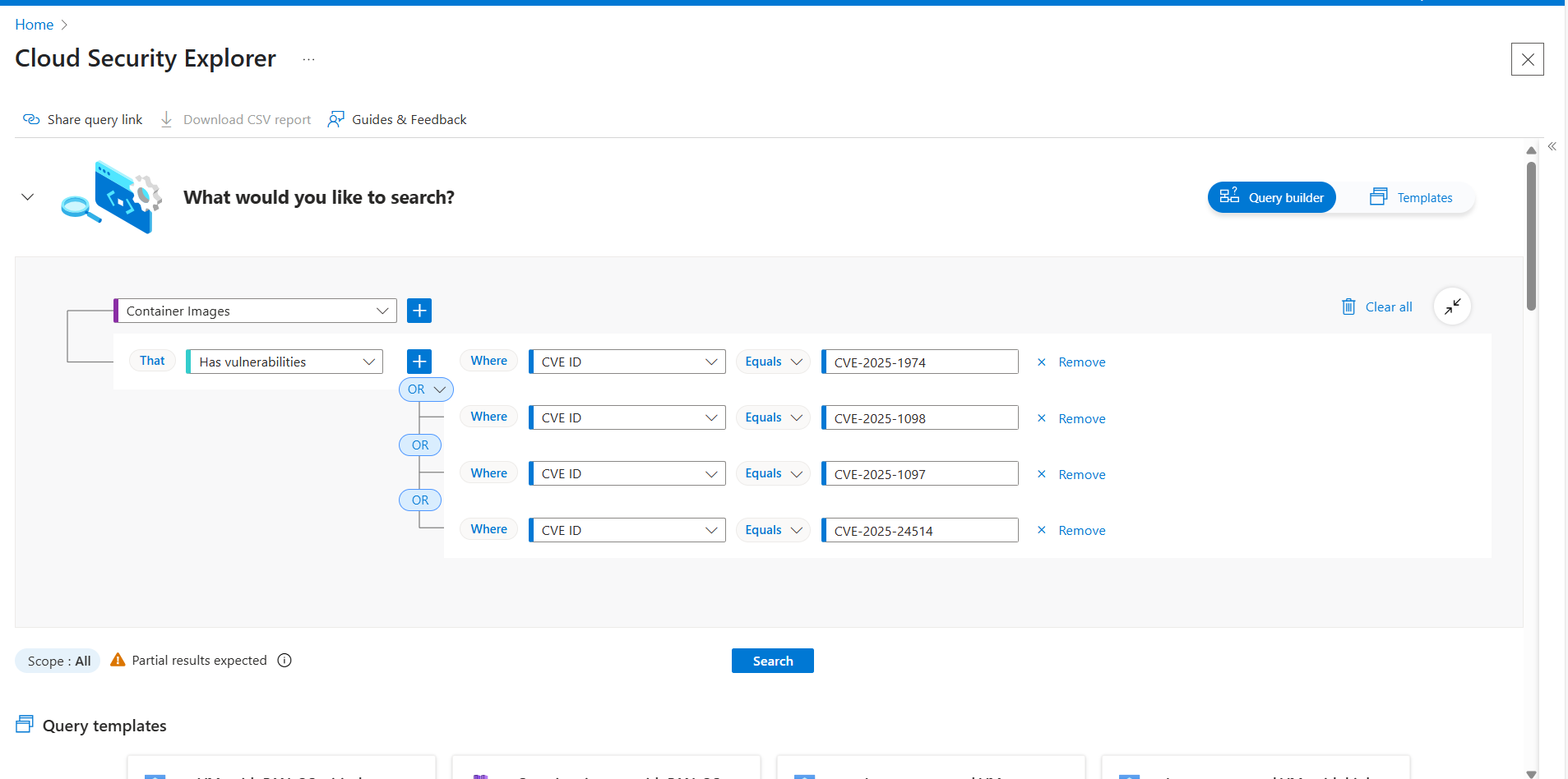The image size is (1568, 779).
Task: Open the first OR operator dropdown
Action: (426, 389)
